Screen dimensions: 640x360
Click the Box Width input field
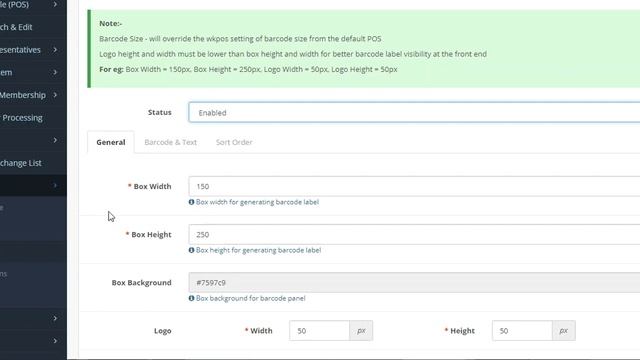pos(414,186)
